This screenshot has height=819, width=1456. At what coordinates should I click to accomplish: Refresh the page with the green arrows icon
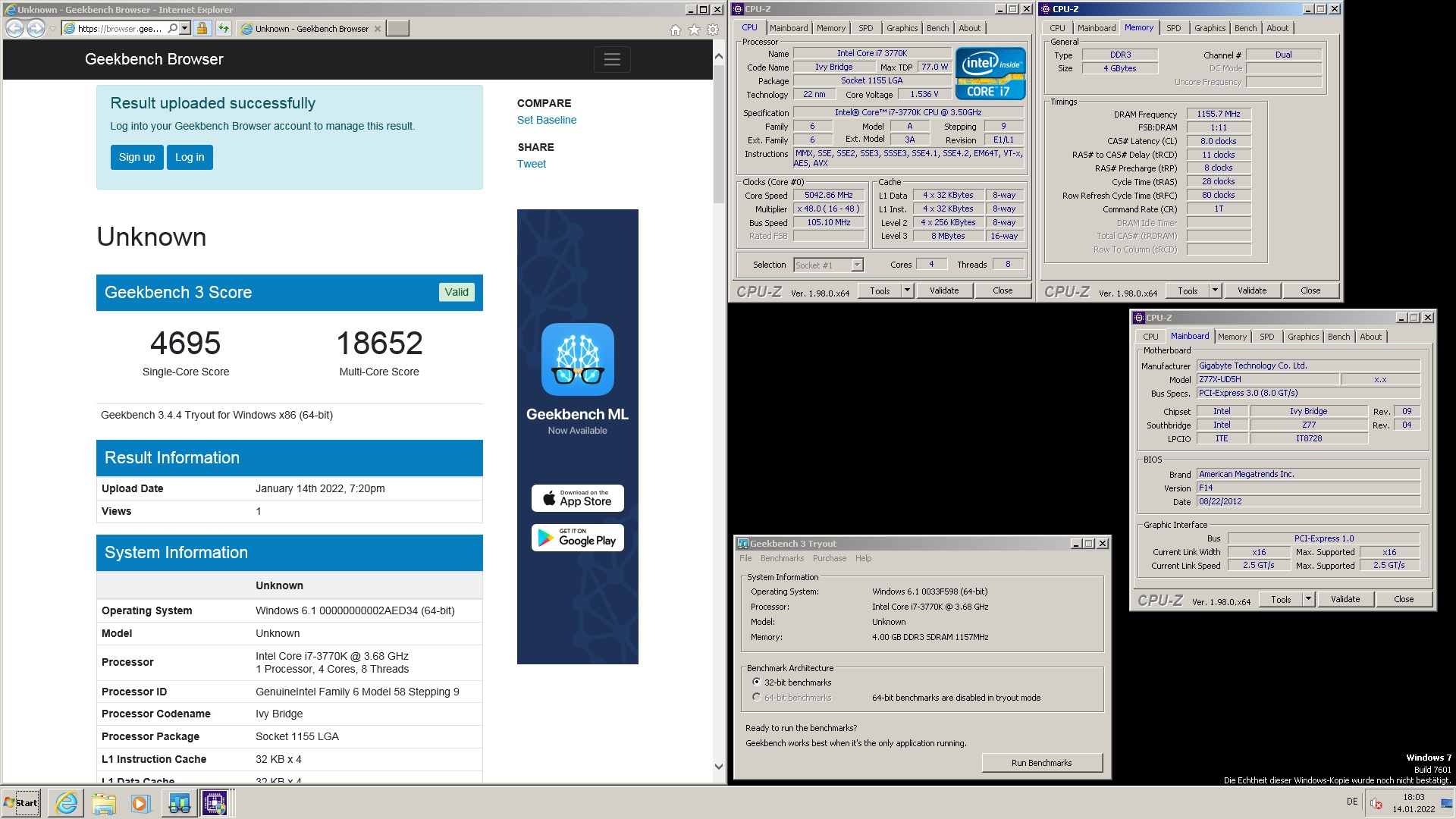(224, 28)
